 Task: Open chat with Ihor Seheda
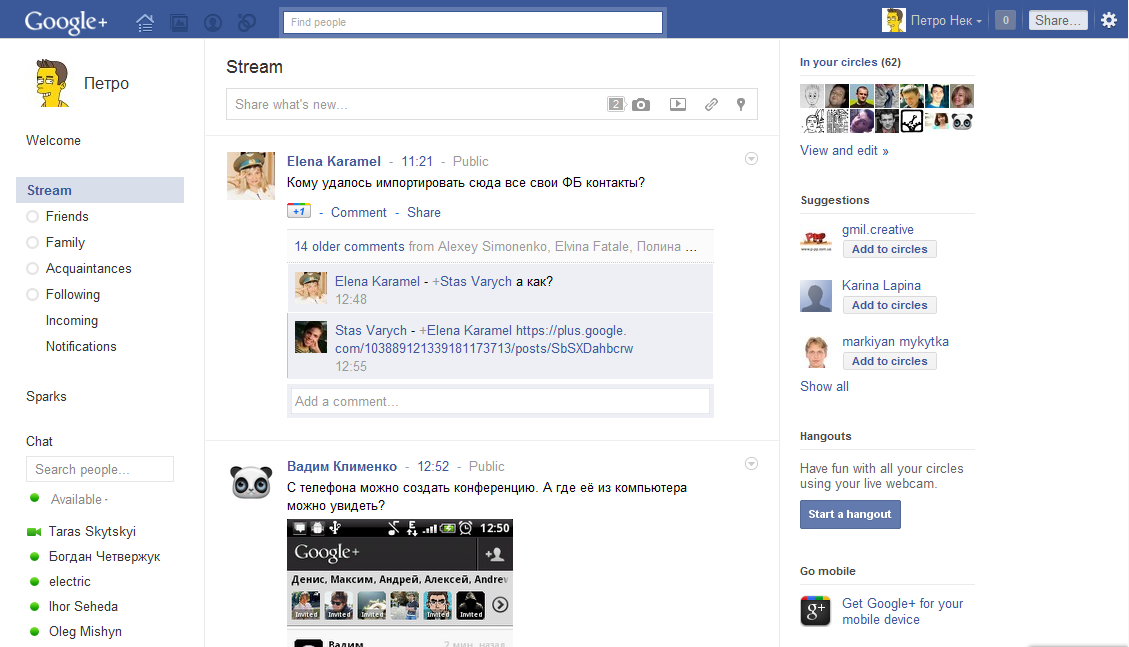click(83, 606)
